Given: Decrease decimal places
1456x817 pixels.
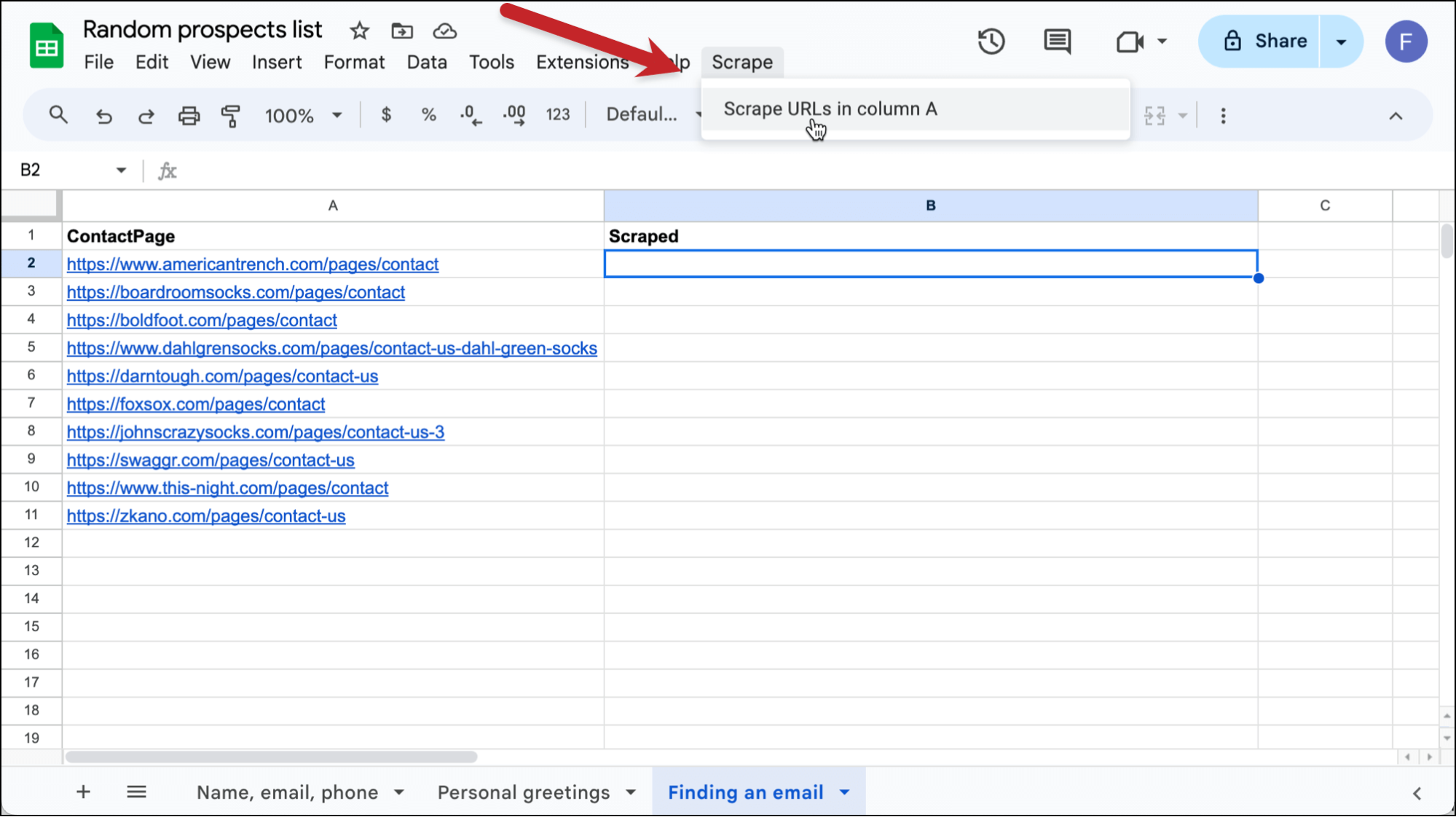Looking at the screenshot, I should (471, 115).
